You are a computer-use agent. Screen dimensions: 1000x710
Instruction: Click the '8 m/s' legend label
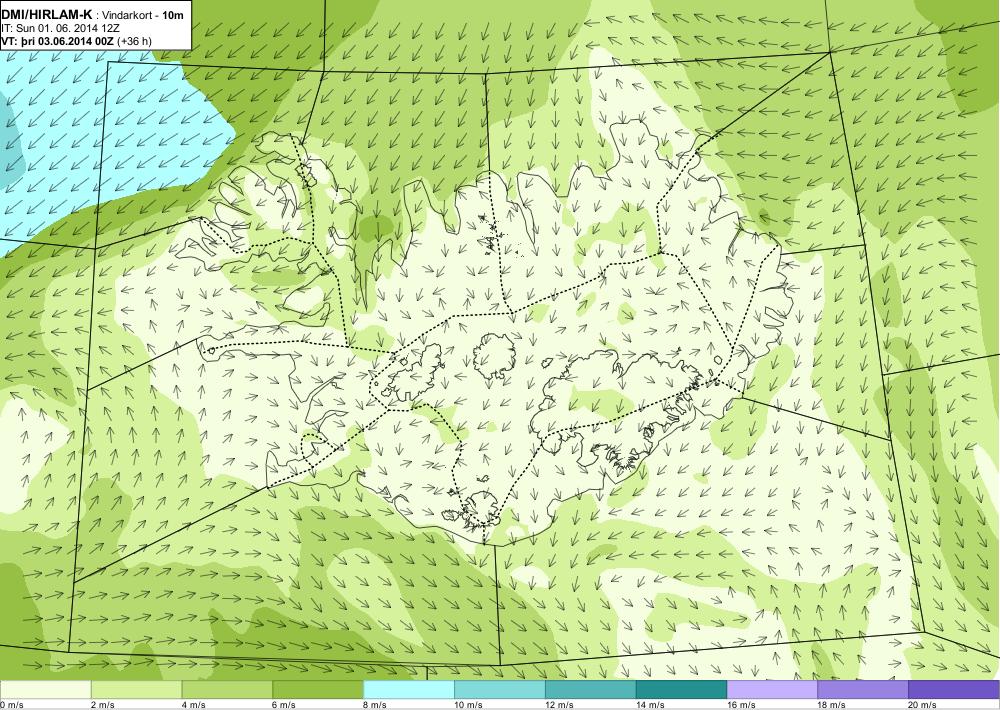click(376, 705)
